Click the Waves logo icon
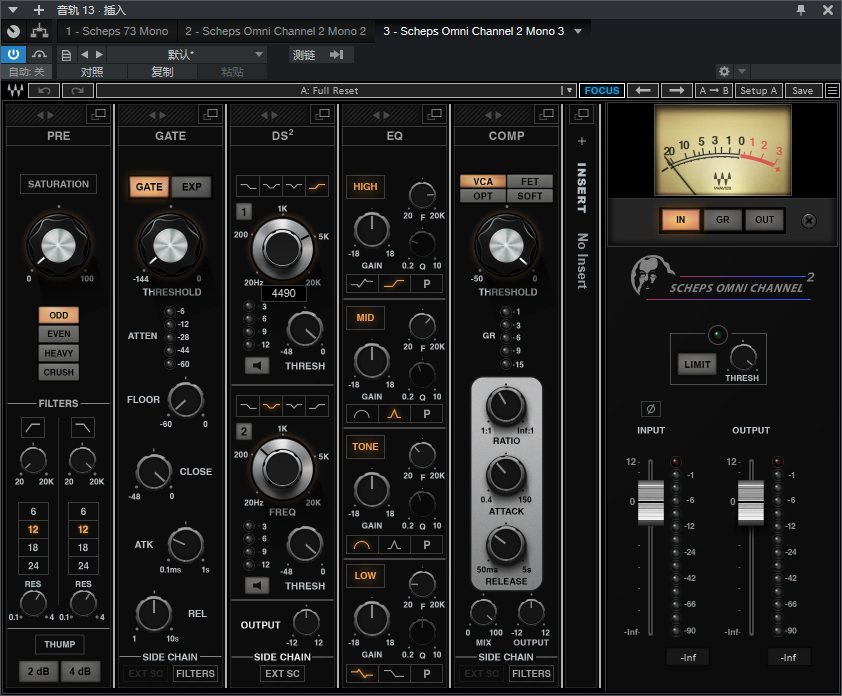Viewport: 842px width, 696px height. (15, 90)
